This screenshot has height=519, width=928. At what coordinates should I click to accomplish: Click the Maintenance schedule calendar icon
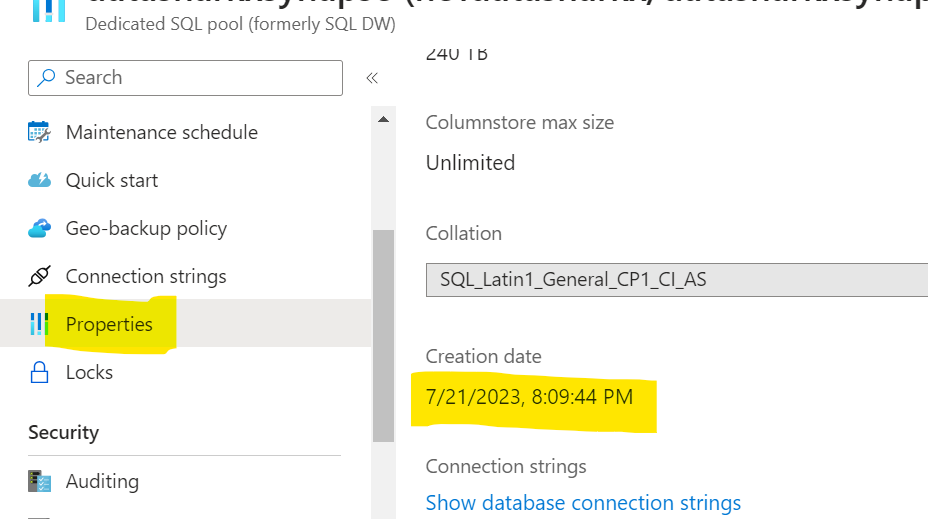[39, 132]
